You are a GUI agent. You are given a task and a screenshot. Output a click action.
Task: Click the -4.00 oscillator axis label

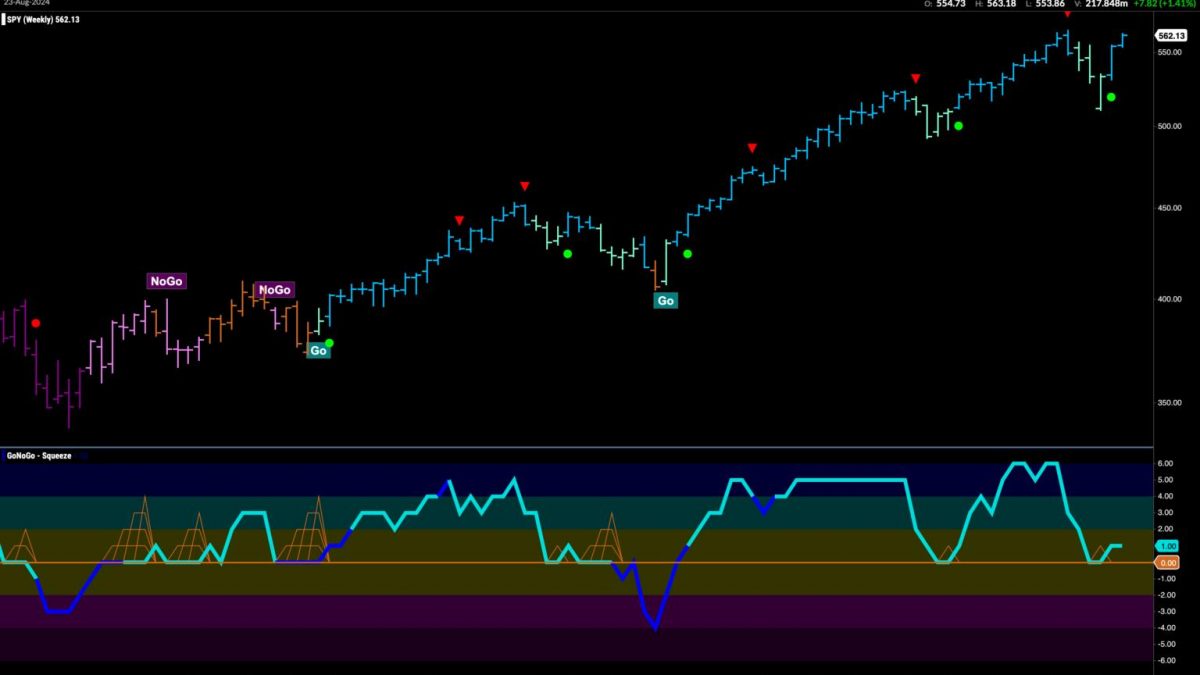tap(1165, 628)
